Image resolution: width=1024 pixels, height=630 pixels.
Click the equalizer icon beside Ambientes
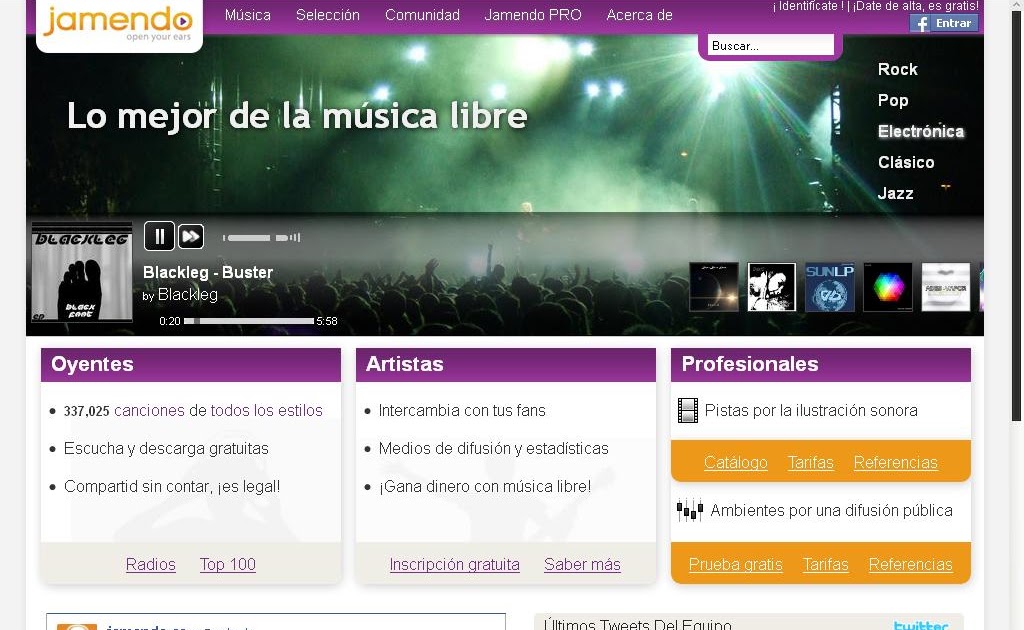[690, 510]
